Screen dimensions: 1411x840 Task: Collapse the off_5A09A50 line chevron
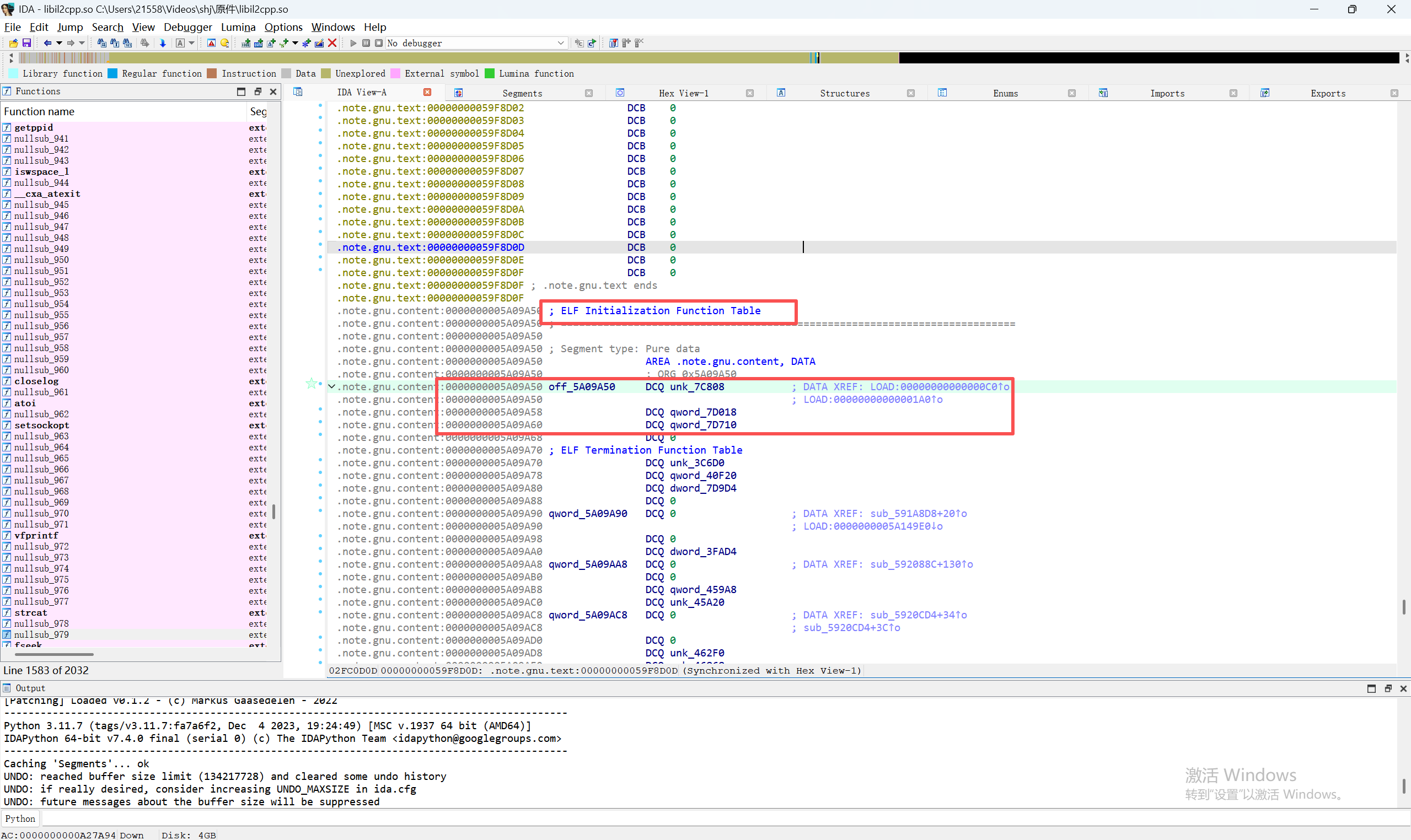coord(332,386)
